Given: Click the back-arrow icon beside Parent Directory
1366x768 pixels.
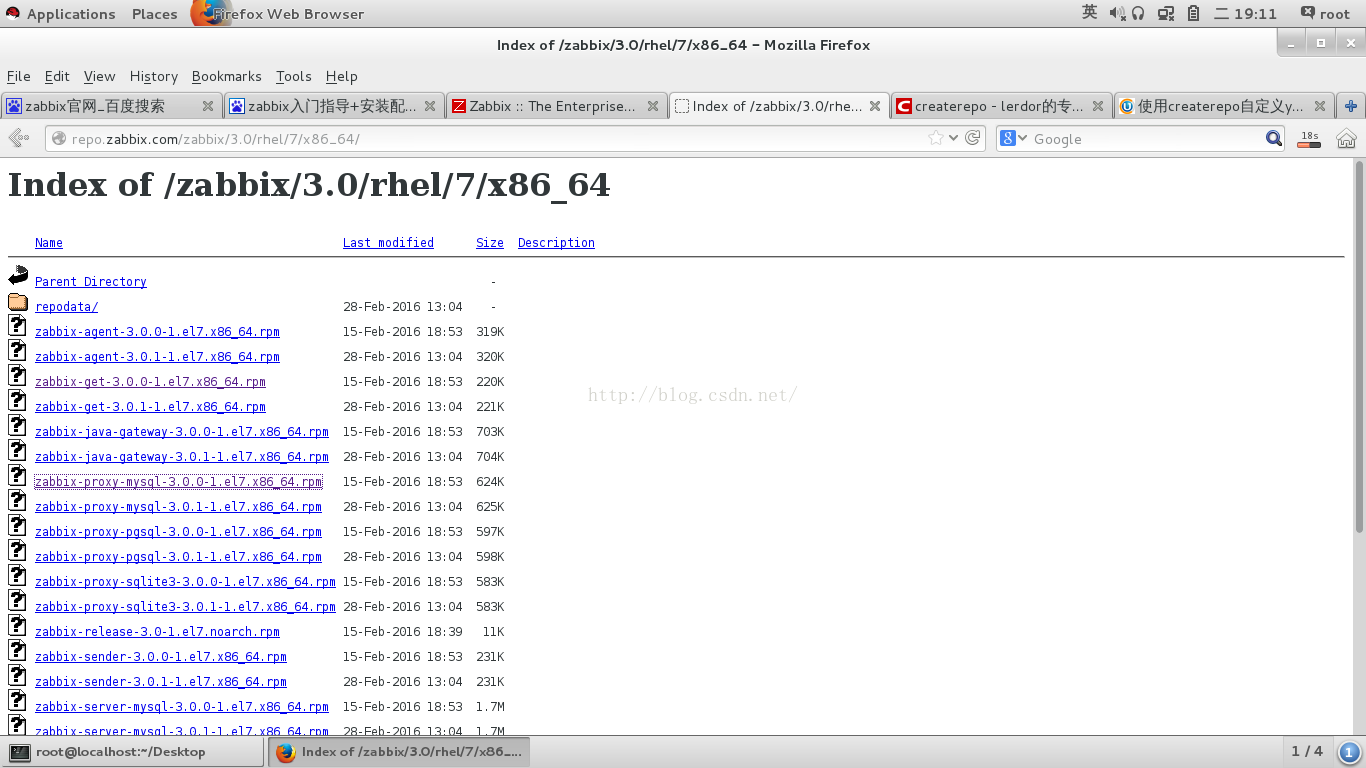Looking at the screenshot, I should pyautogui.click(x=18, y=276).
